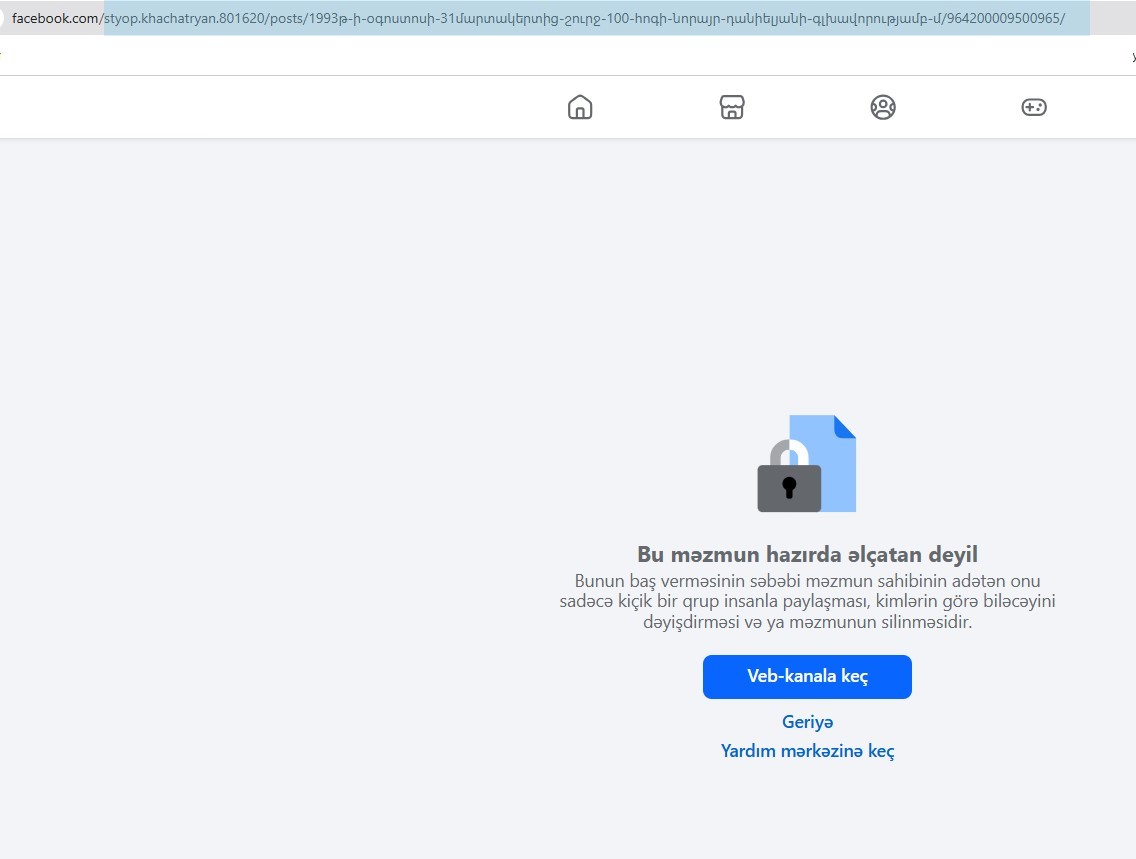Screen dimensions: 1136x859
Task: Click the explanation paragraph starting with 'Bunun baş'
Action: click(807, 601)
